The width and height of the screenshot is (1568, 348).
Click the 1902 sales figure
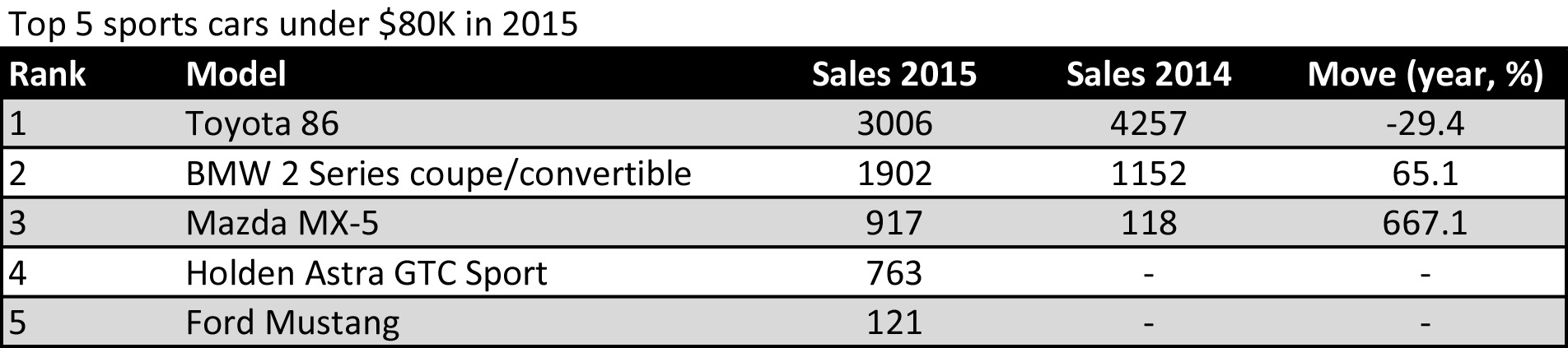(x=894, y=174)
